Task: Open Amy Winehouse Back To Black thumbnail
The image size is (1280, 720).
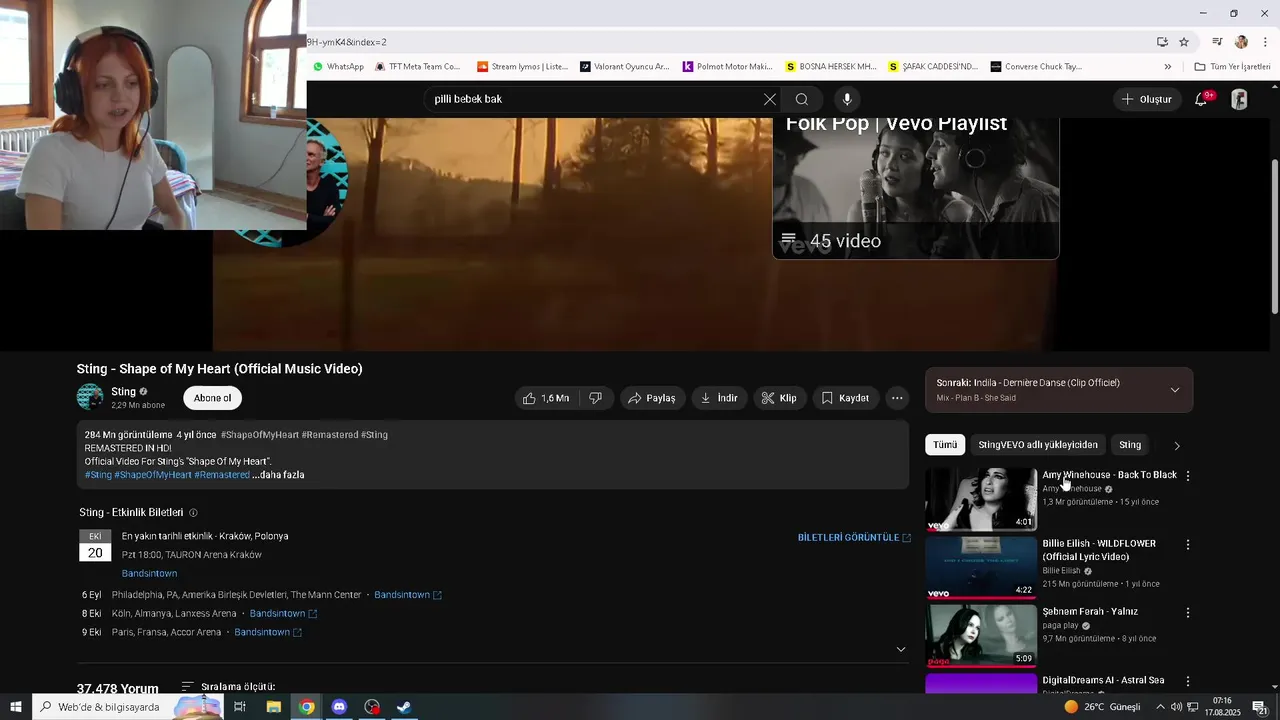Action: pyautogui.click(x=980, y=498)
